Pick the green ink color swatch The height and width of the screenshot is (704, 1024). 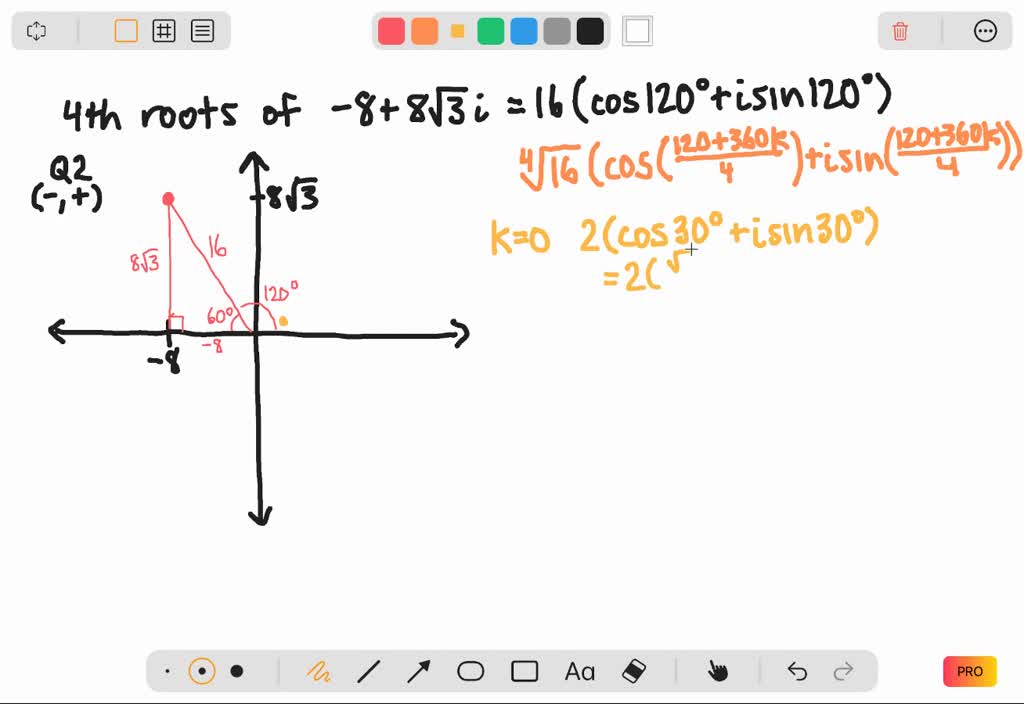(x=490, y=31)
